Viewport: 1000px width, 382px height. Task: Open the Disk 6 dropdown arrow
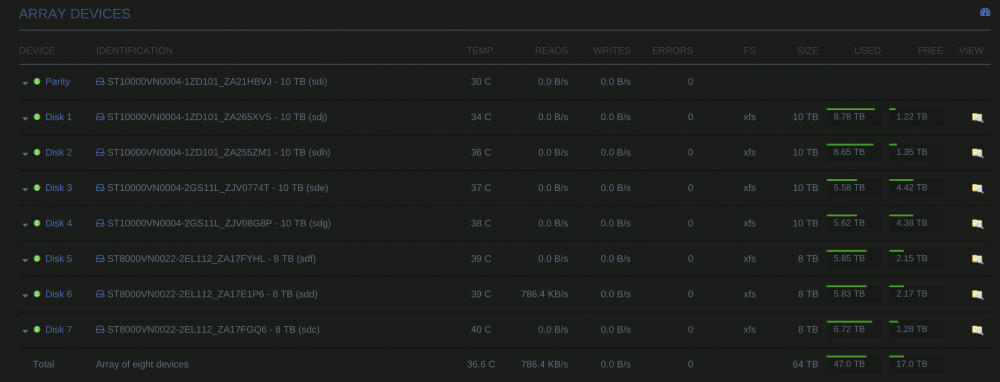pos(25,295)
